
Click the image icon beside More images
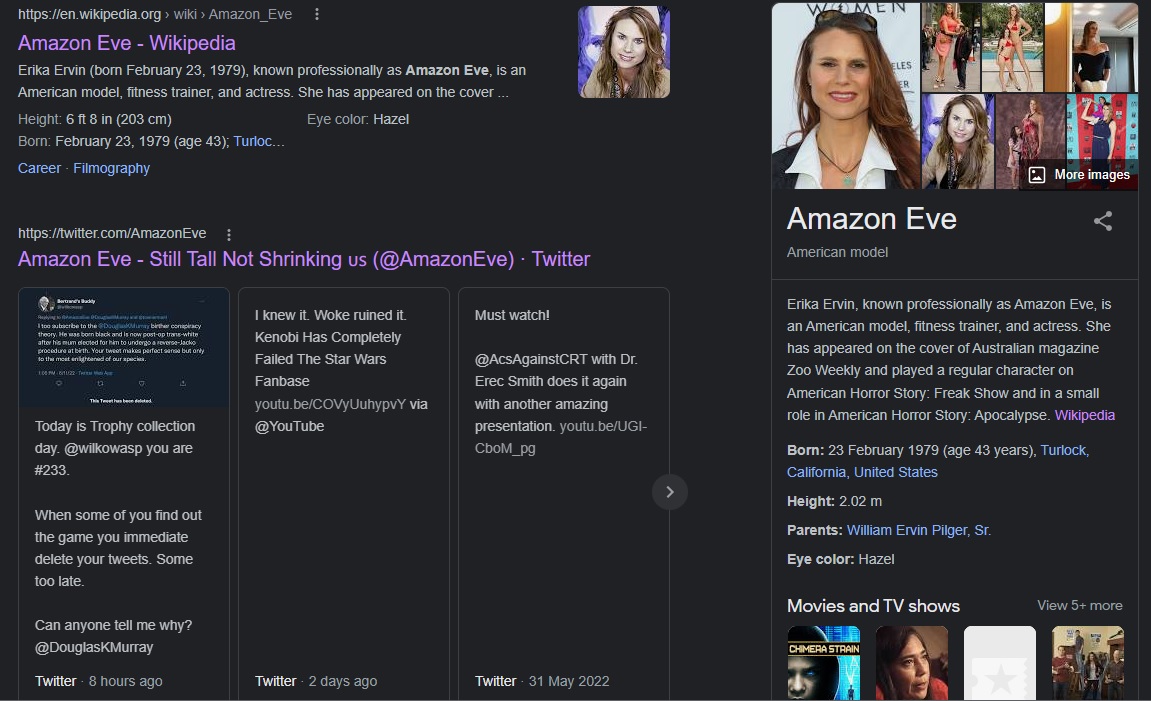coord(1036,175)
